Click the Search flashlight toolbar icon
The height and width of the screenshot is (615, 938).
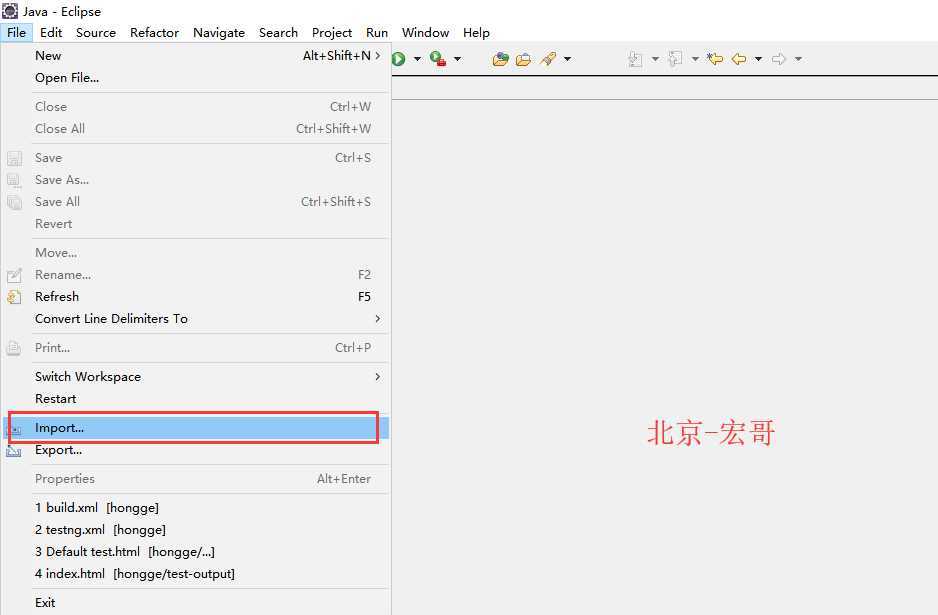548,59
